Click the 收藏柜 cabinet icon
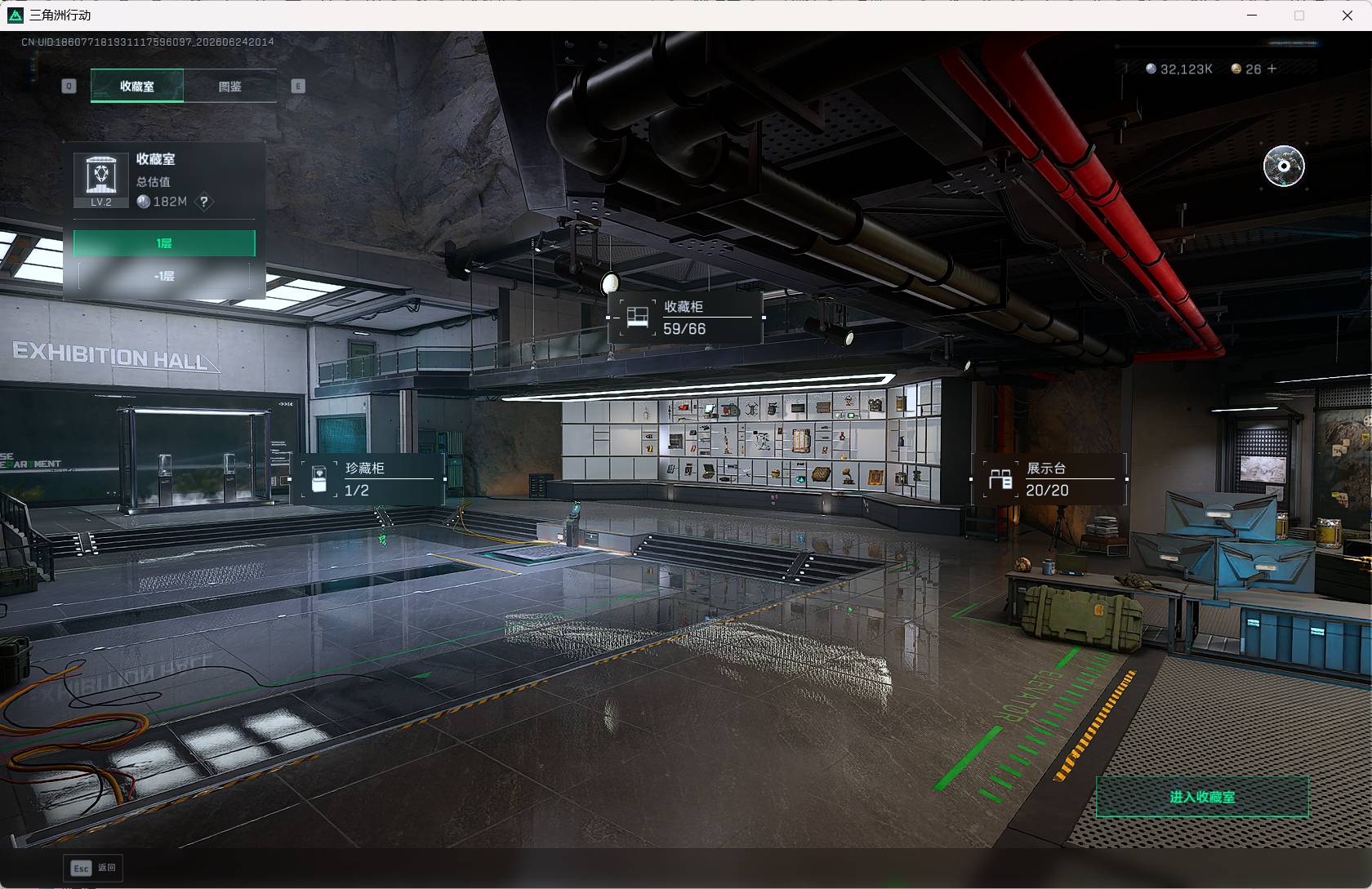Screen dimensions: 1372x889 [637, 318]
